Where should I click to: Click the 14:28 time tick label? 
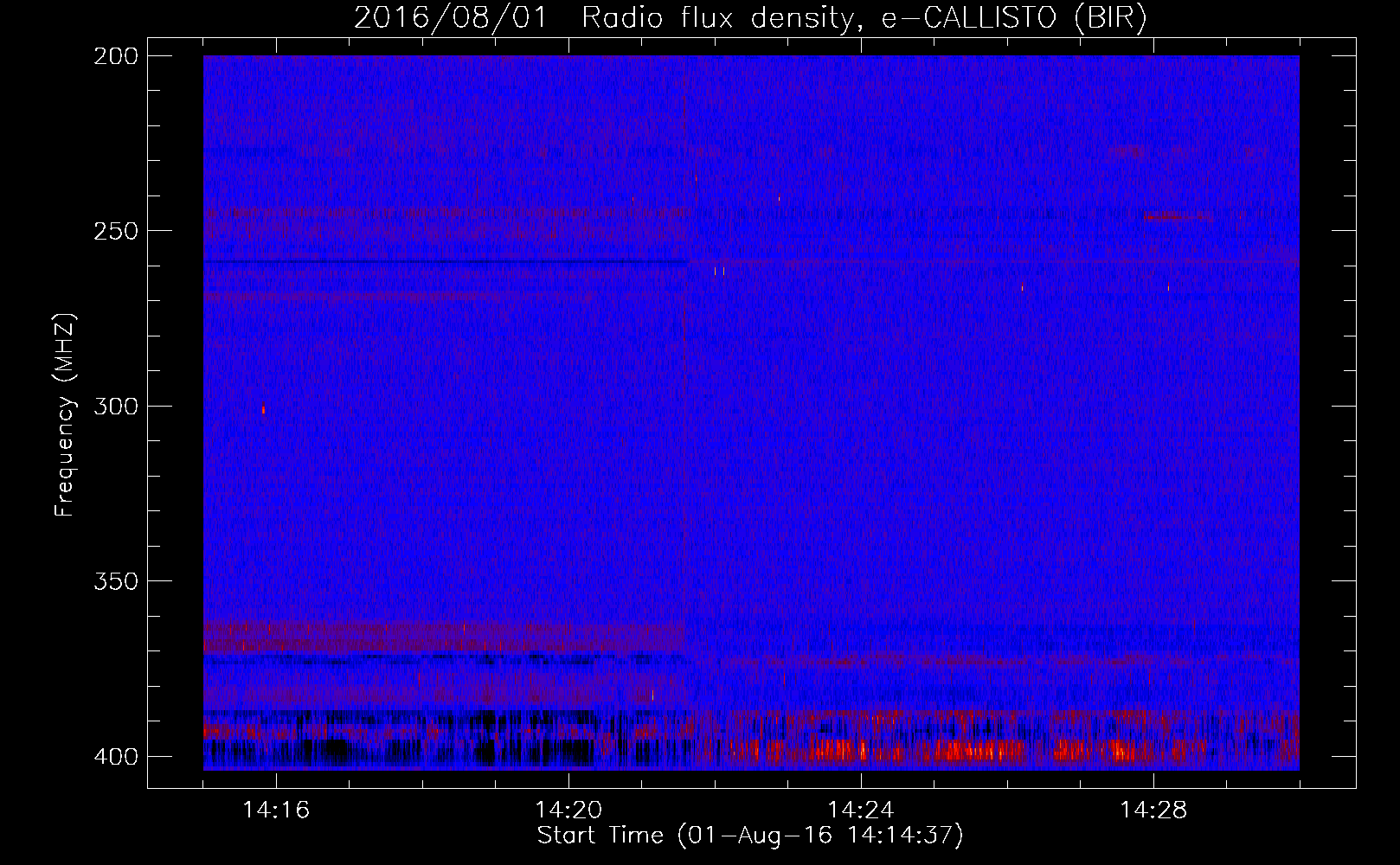(x=1153, y=811)
